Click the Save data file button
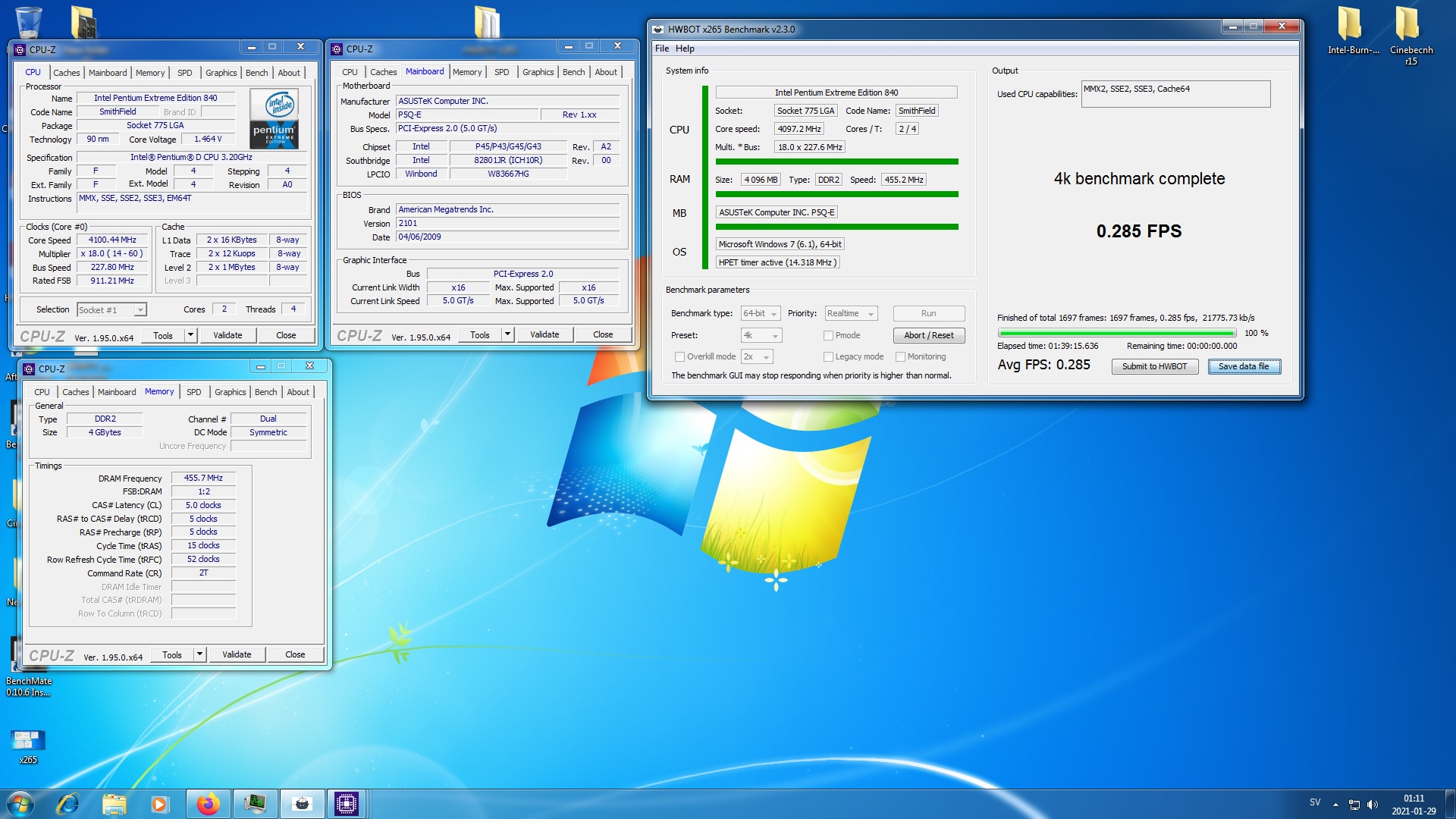The width and height of the screenshot is (1456, 819). click(1244, 366)
